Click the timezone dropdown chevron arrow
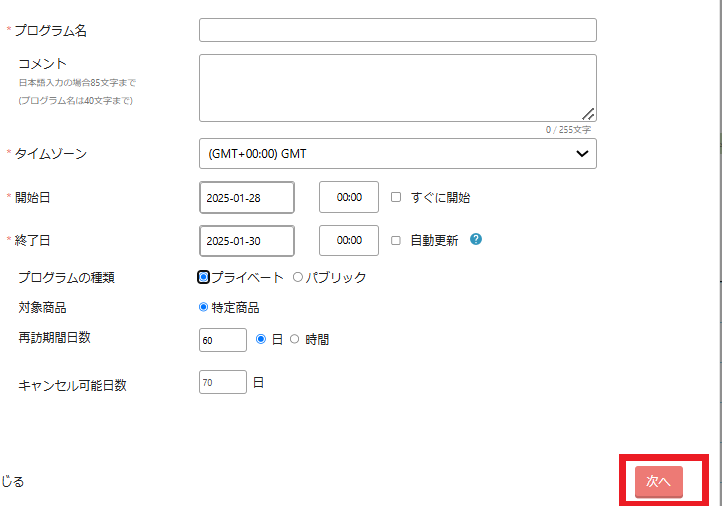 582,154
